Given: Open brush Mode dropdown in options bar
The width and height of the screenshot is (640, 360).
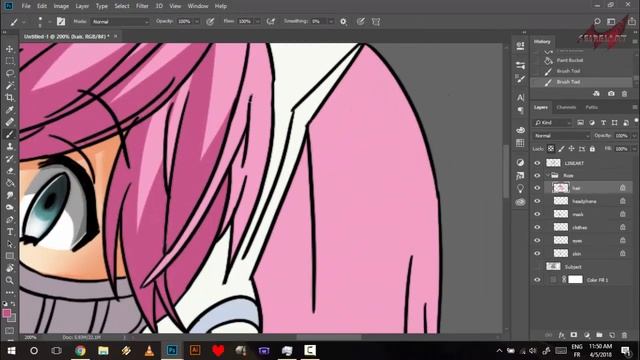Looking at the screenshot, I should click(120, 22).
